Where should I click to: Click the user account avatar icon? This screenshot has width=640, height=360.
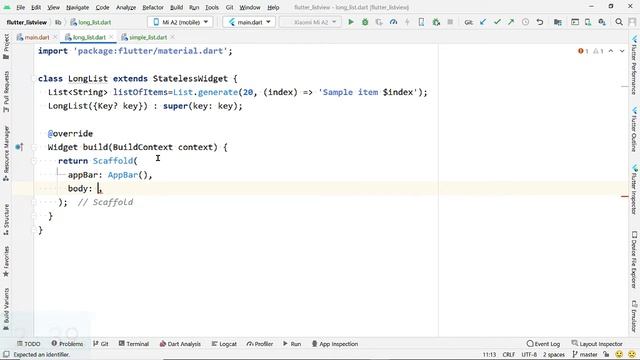pos(633,22)
